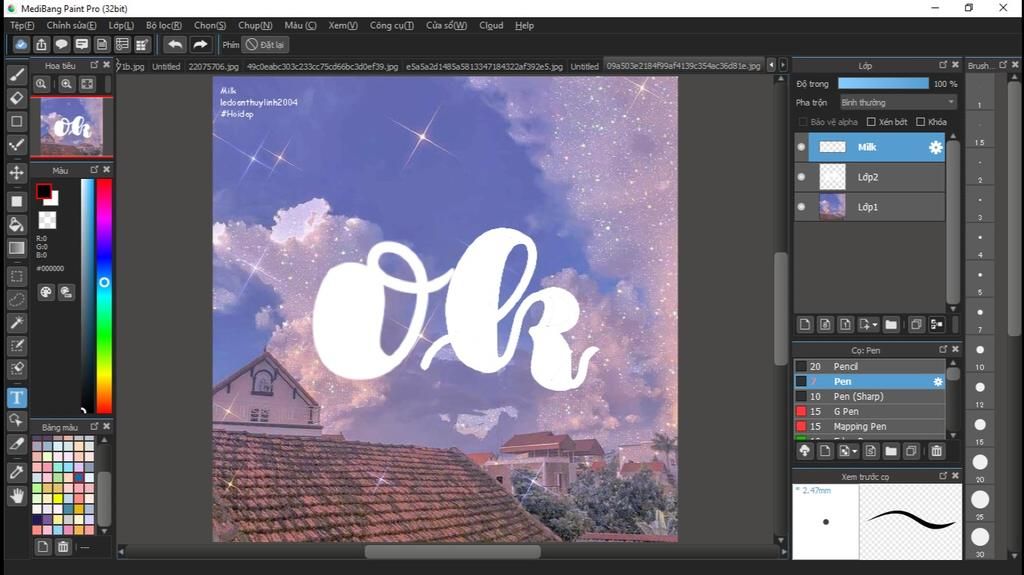Viewport: 1024px width, 575px height.
Task: Toggle visibility of Milk layer
Action: [801, 147]
